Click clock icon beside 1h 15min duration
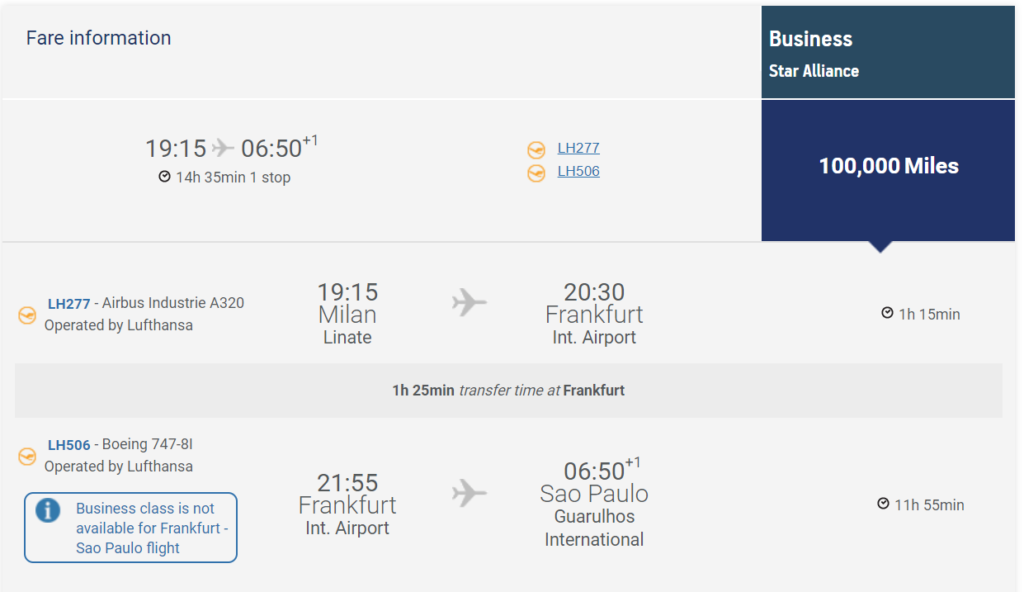This screenshot has width=1024, height=592. pos(887,313)
